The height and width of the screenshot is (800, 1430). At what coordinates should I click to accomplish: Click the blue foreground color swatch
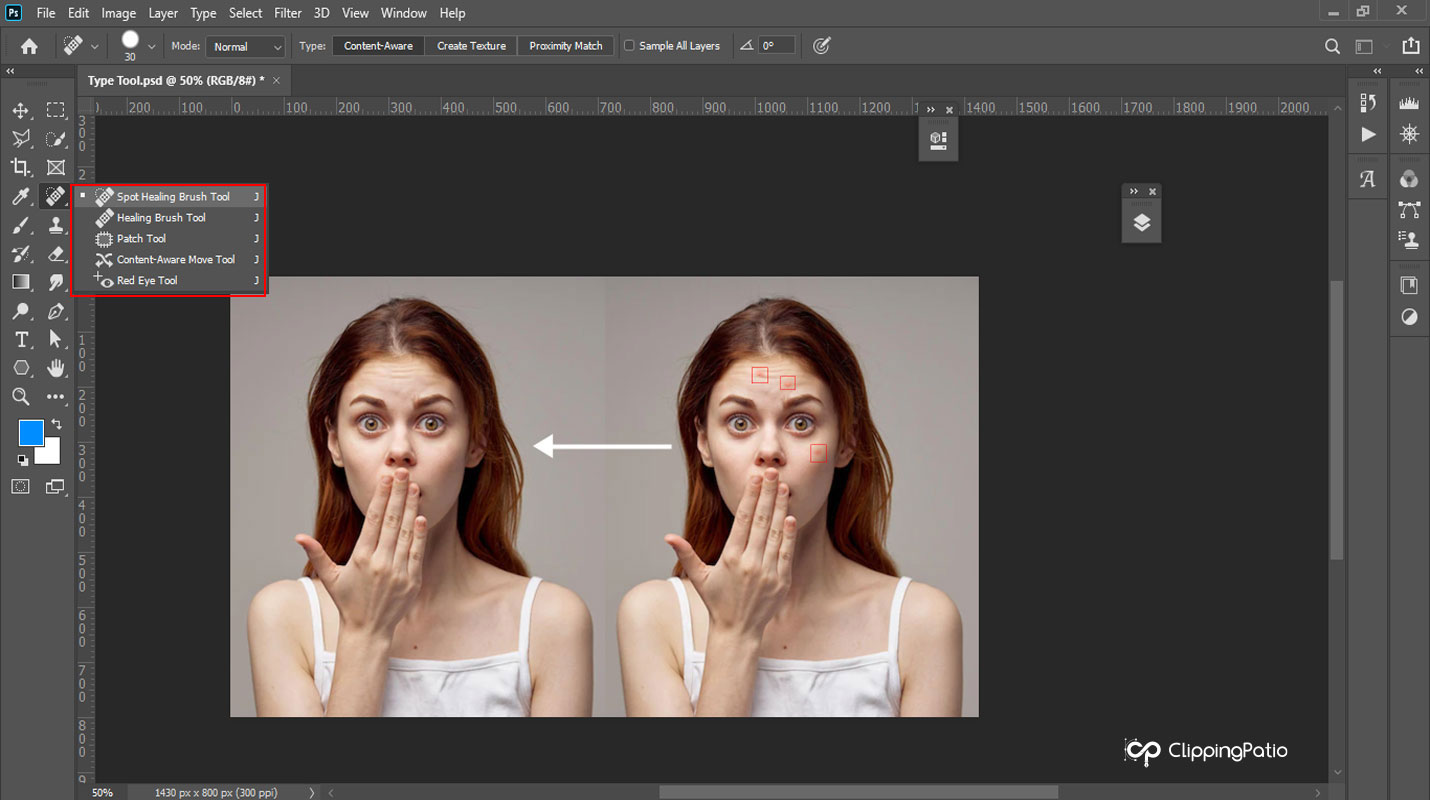[31, 433]
